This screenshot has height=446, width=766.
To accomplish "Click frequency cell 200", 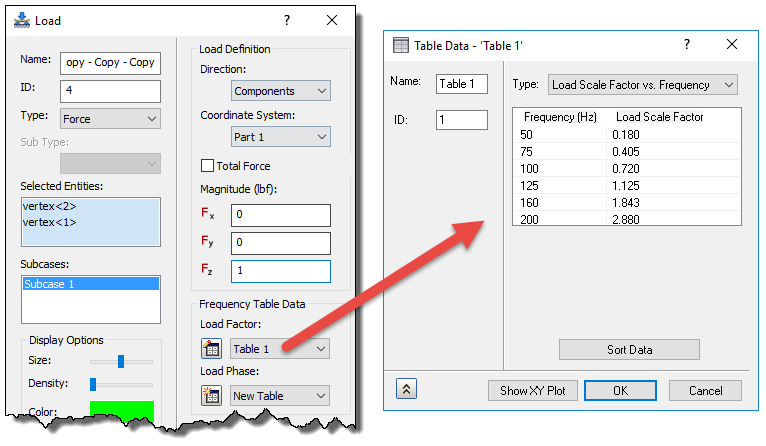I will pos(560,218).
